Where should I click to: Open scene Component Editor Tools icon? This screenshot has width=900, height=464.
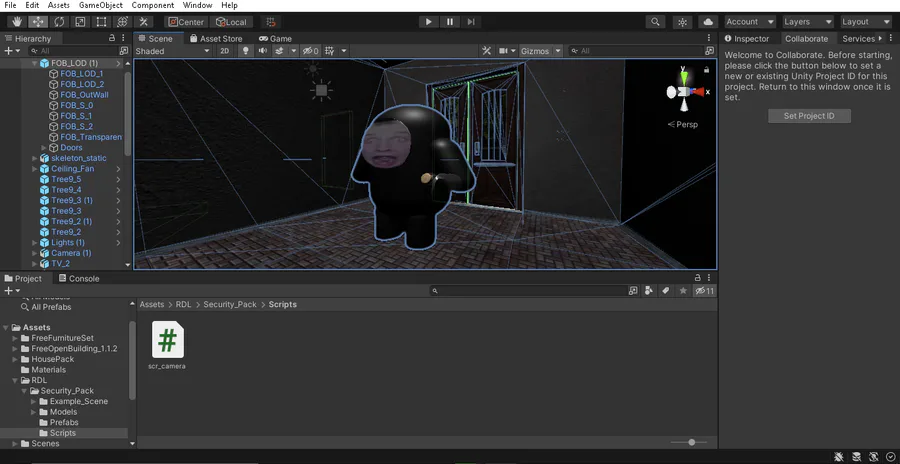point(486,51)
